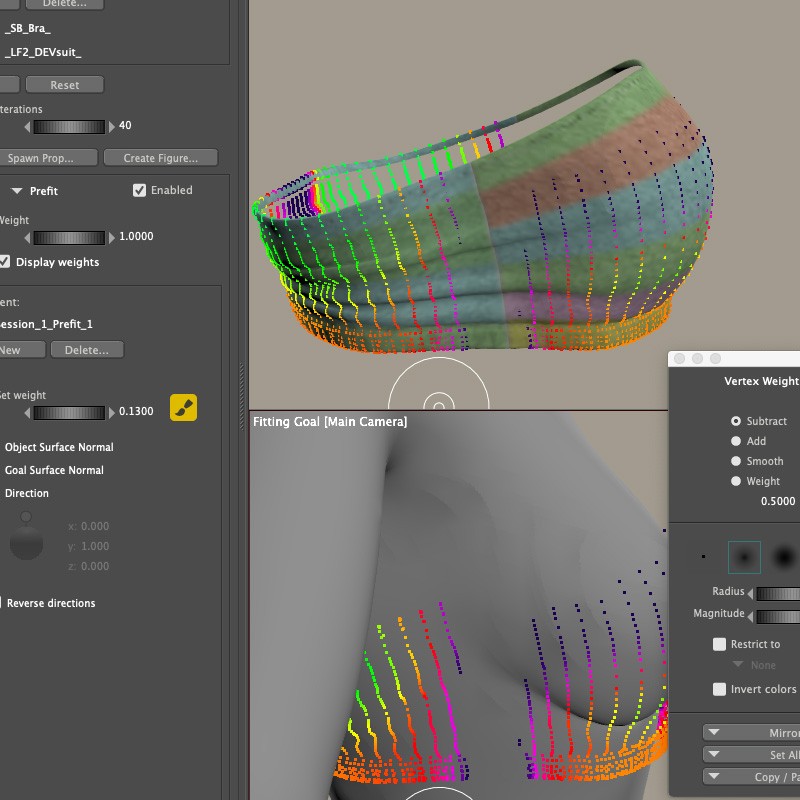Click the Create Figure... button

tap(161, 158)
